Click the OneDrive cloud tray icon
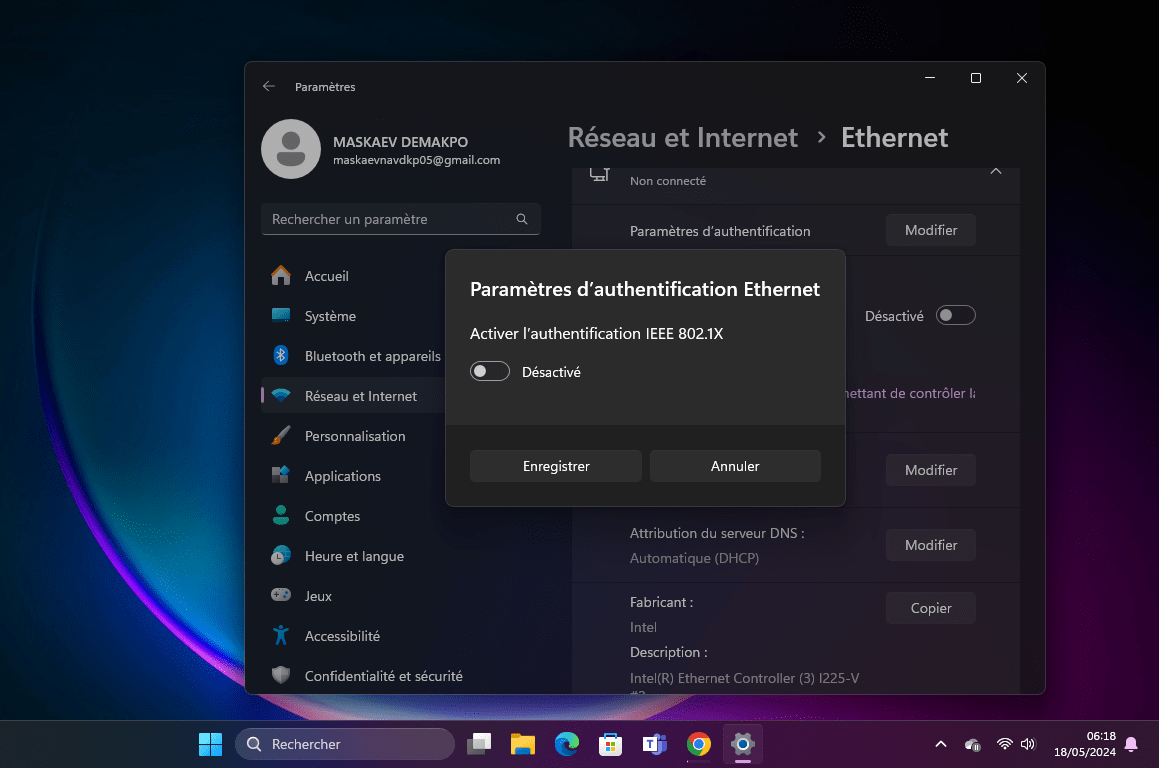1159x768 pixels. pos(973,744)
